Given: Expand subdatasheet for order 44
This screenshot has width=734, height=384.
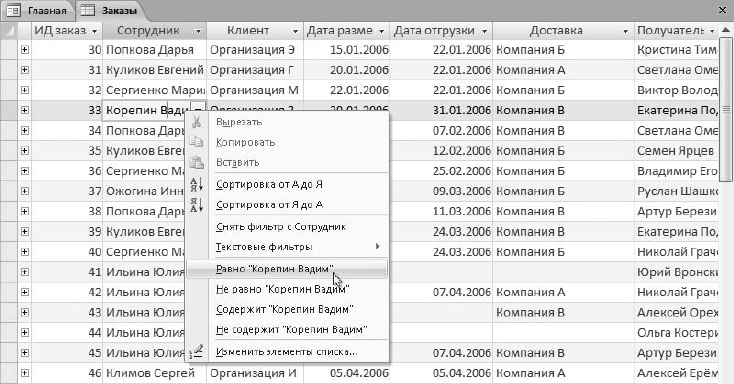Looking at the screenshot, I should click(25, 332).
